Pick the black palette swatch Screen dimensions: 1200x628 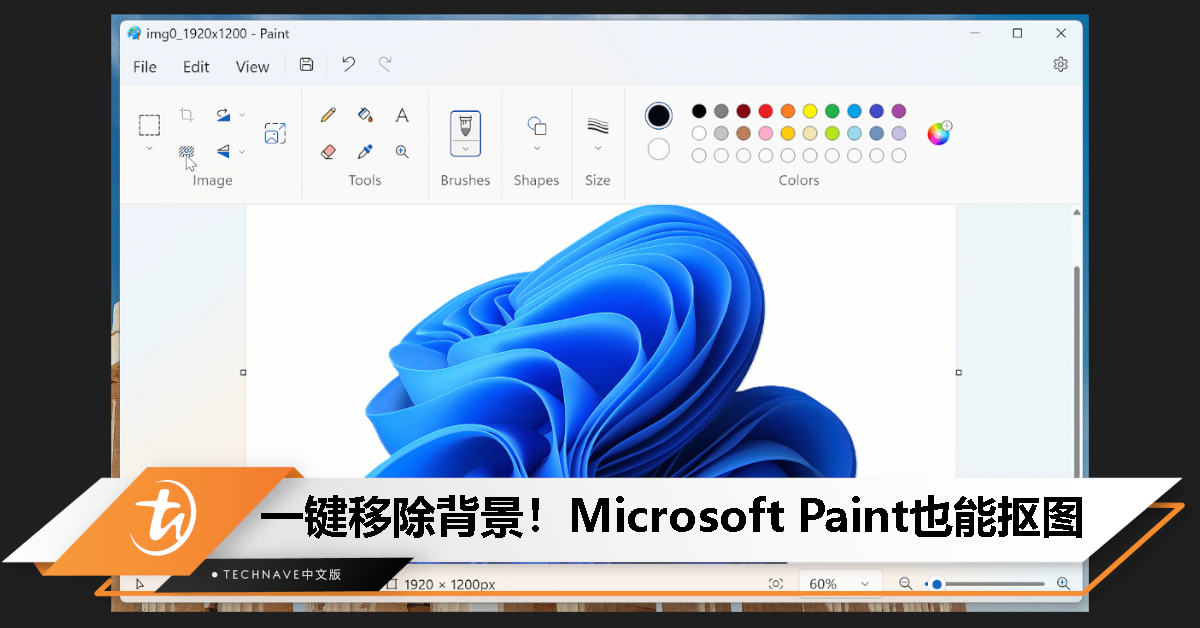[x=699, y=111]
